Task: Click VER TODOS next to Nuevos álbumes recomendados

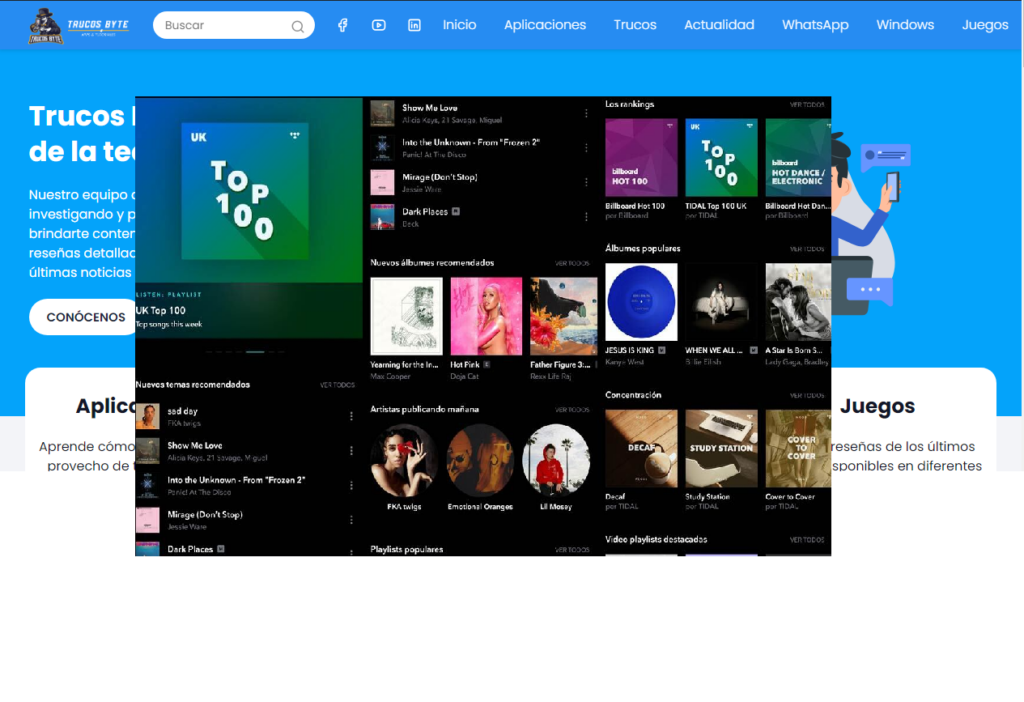Action: [x=572, y=263]
